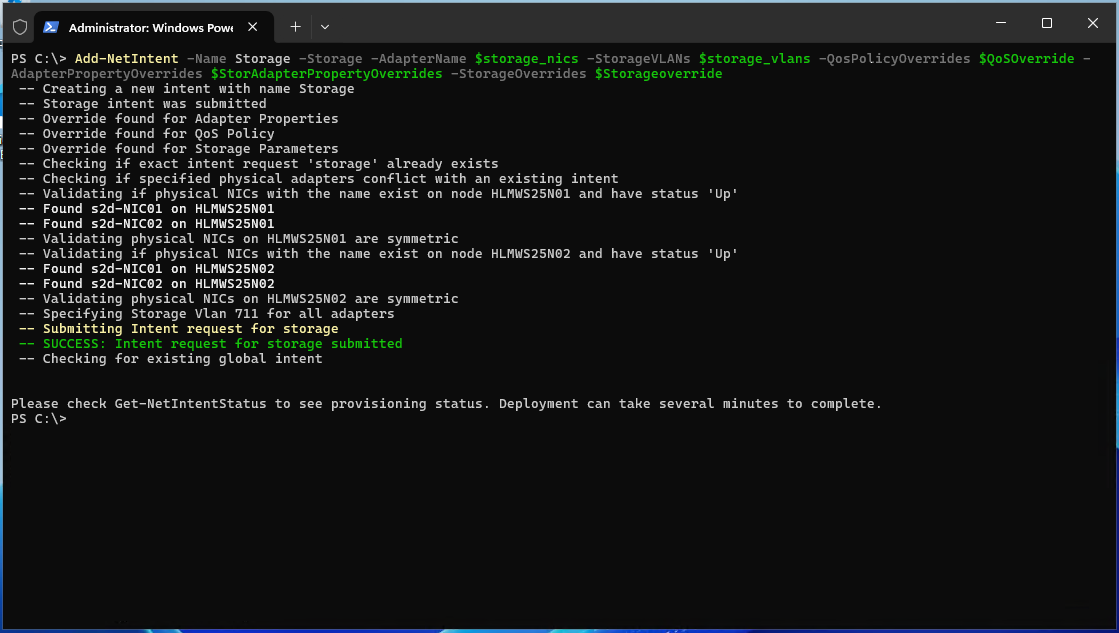Click the yellow Submitting Intent request line
This screenshot has width=1119, height=633.
coord(190,329)
